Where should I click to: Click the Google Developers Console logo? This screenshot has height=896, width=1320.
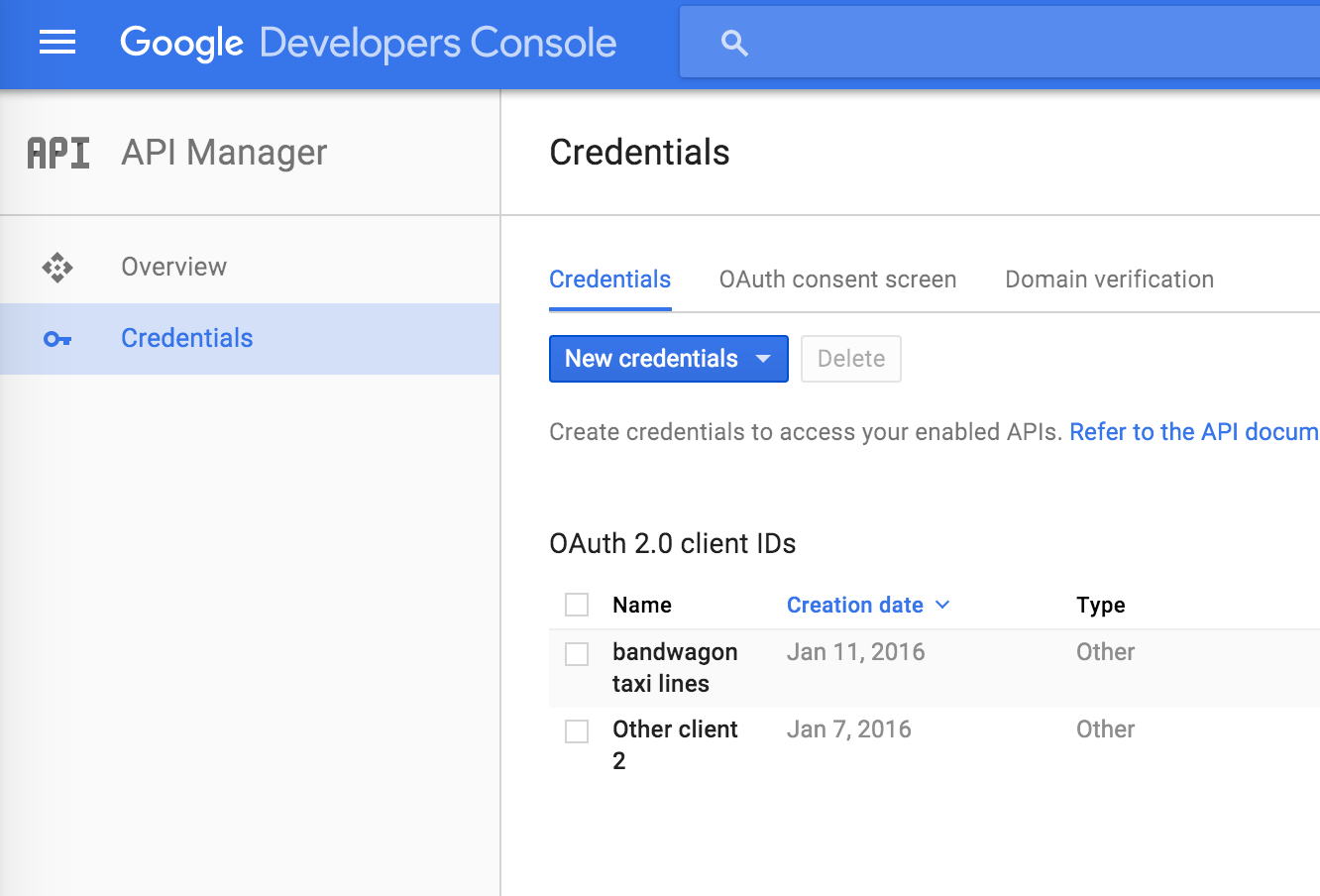(369, 43)
